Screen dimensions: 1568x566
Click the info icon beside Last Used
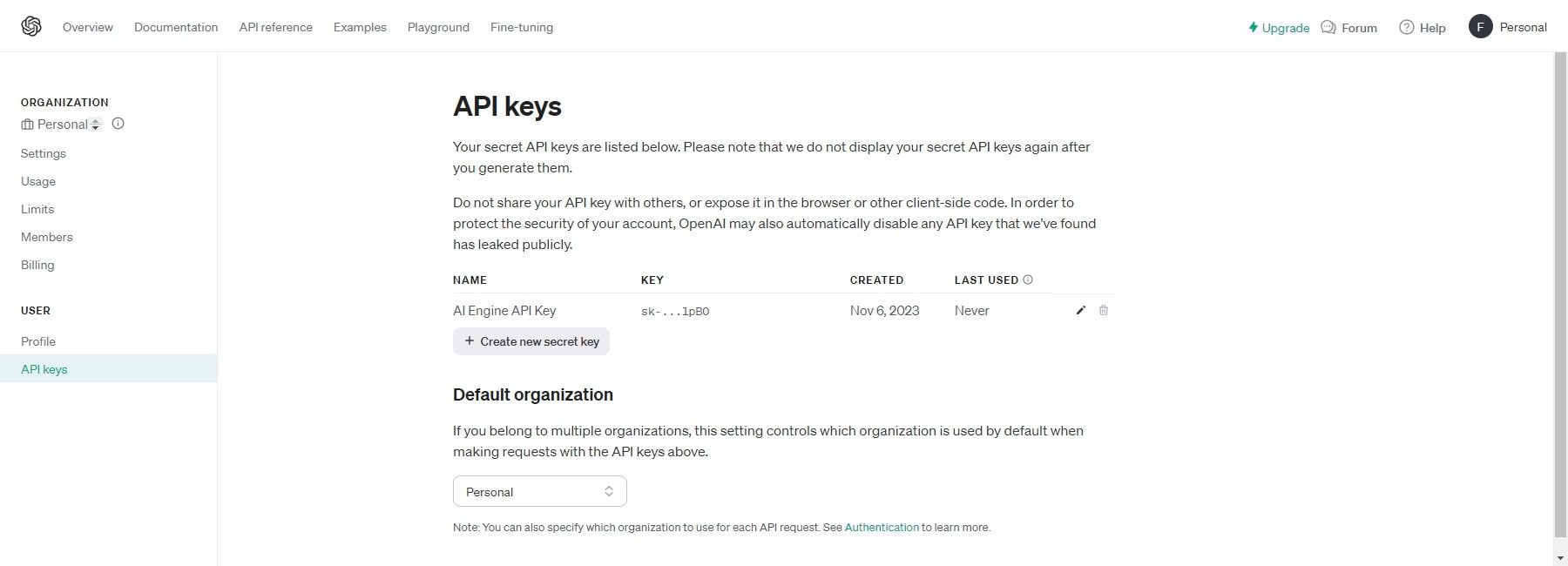1028,280
